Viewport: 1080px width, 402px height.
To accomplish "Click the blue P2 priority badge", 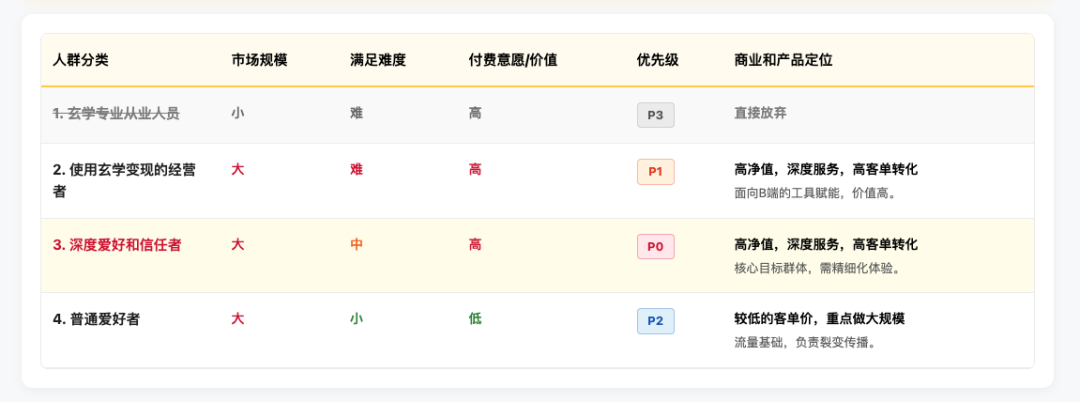I will click(x=655, y=320).
